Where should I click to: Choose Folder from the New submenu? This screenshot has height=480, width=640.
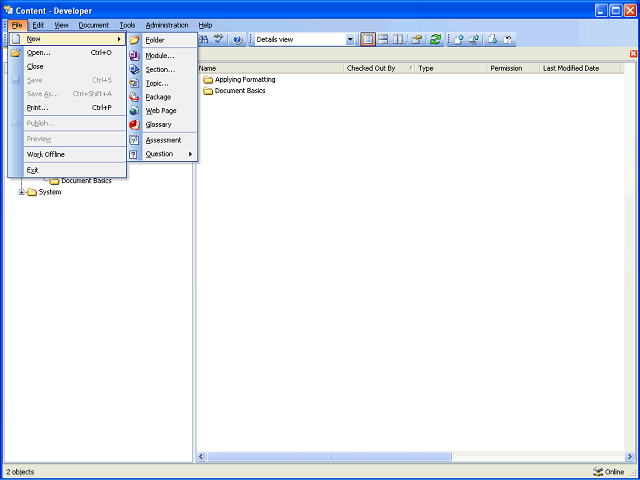coord(162,40)
